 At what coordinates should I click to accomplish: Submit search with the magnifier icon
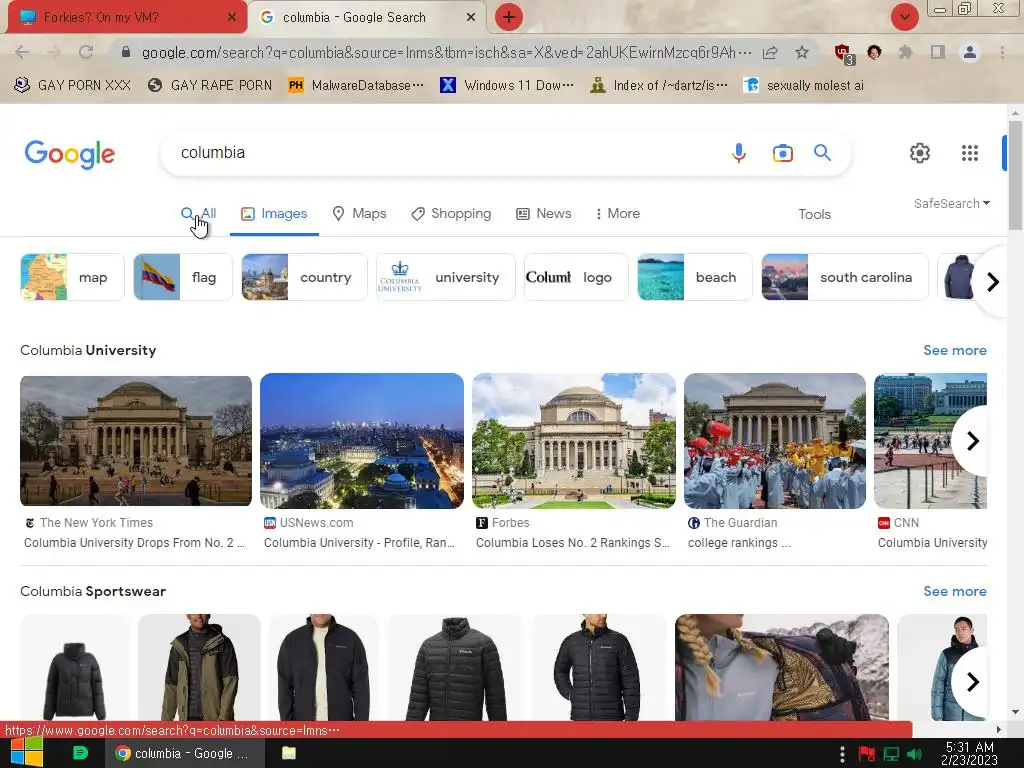coord(822,153)
